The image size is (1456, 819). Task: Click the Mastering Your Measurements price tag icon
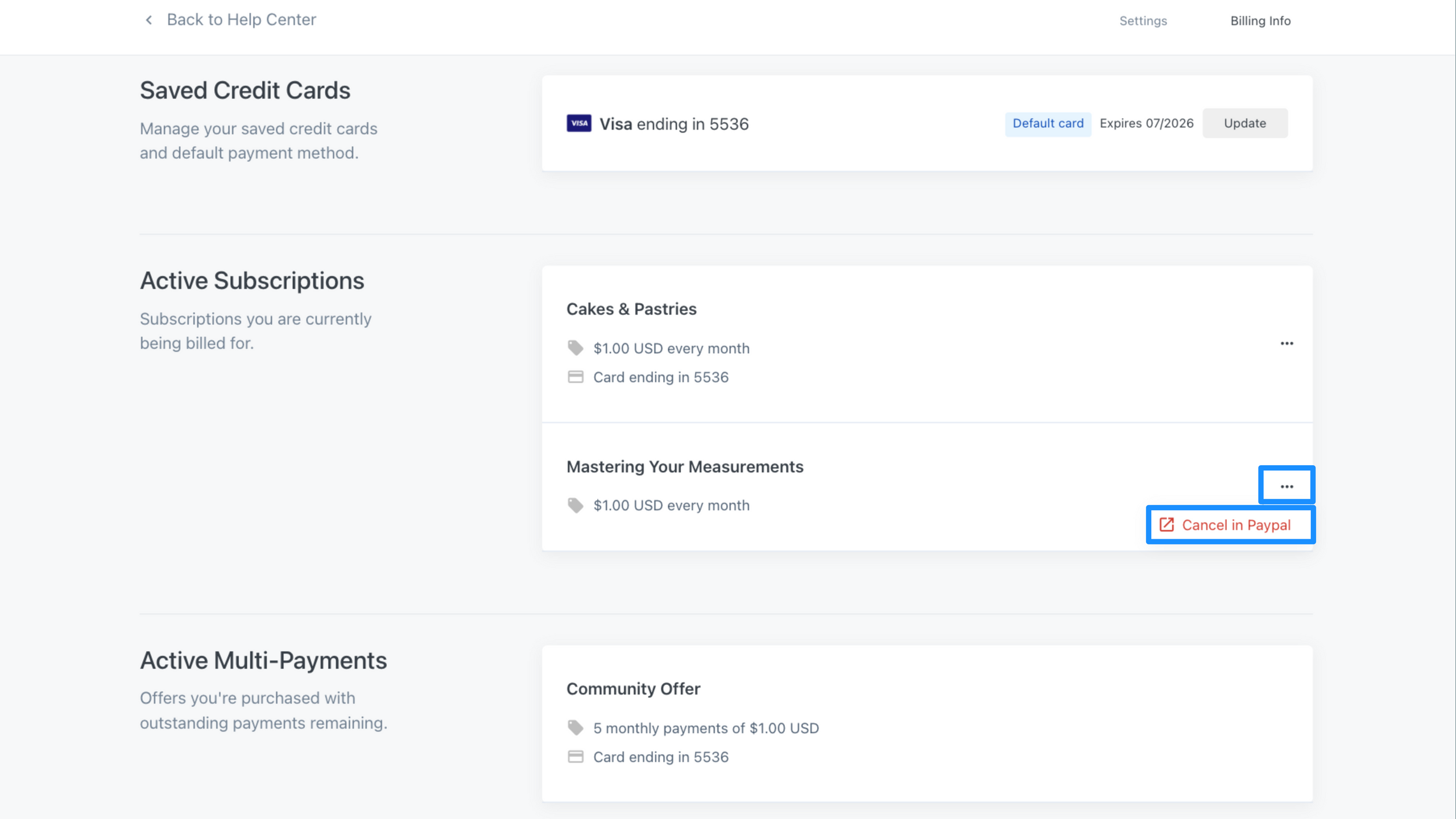575,505
